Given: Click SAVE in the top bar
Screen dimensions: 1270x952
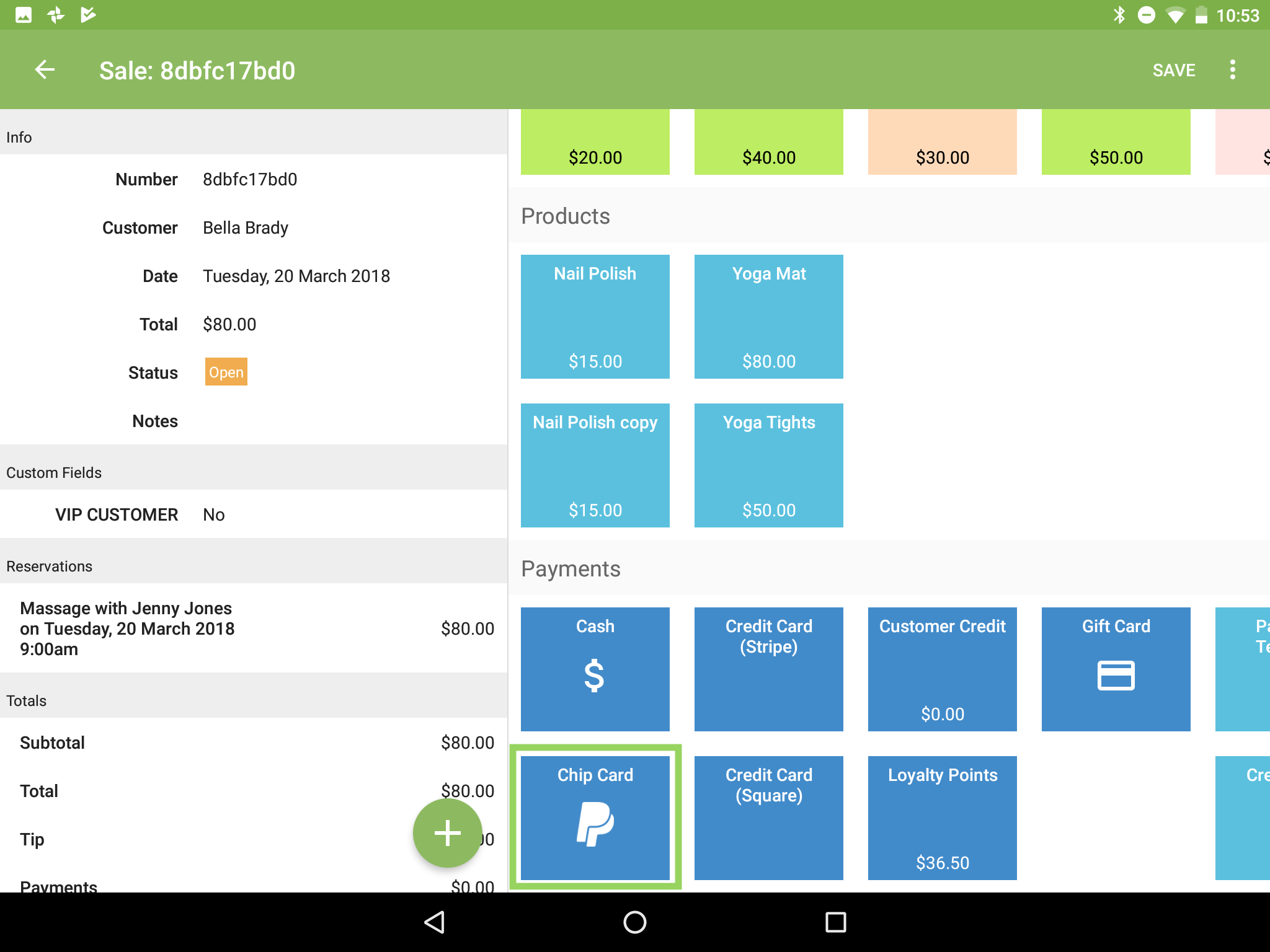Looking at the screenshot, I should [x=1173, y=70].
